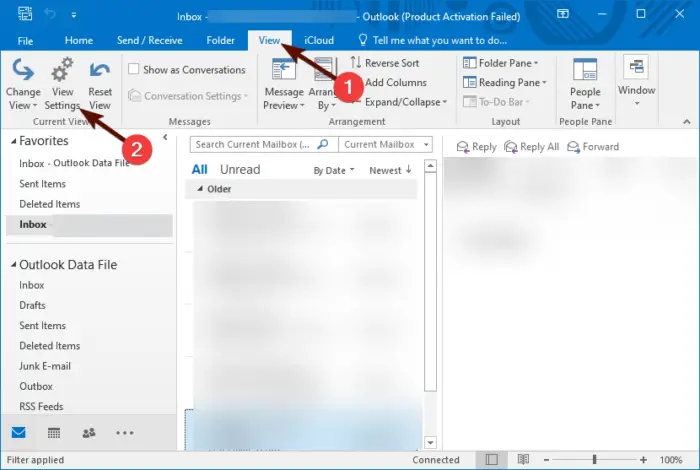The height and width of the screenshot is (470, 700).
Task: Open the Window options icon
Action: click(636, 67)
